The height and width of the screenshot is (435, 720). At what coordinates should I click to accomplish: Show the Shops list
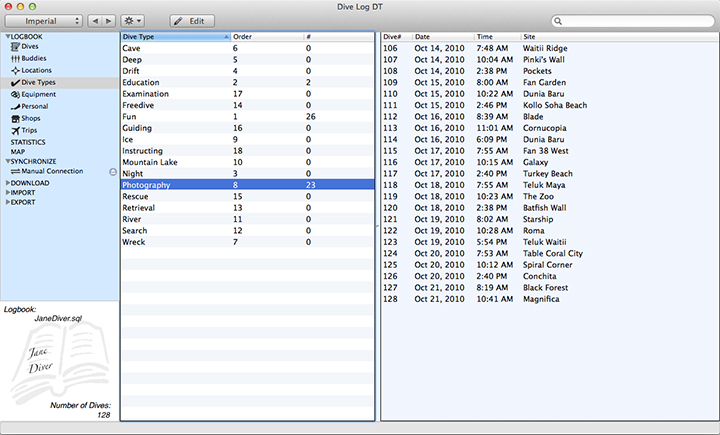tap(31, 118)
